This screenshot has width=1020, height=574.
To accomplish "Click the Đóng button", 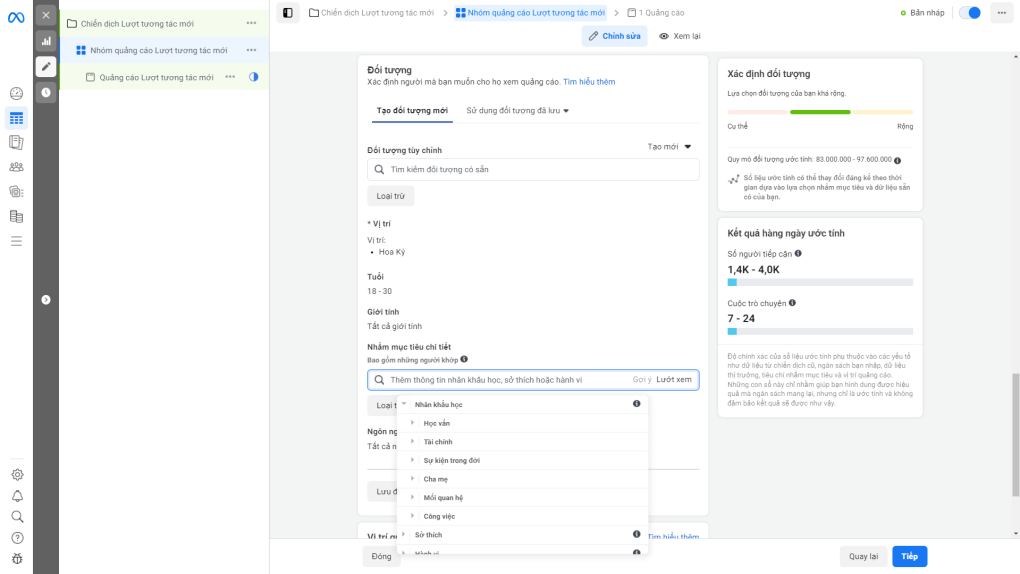I will point(381,556).
